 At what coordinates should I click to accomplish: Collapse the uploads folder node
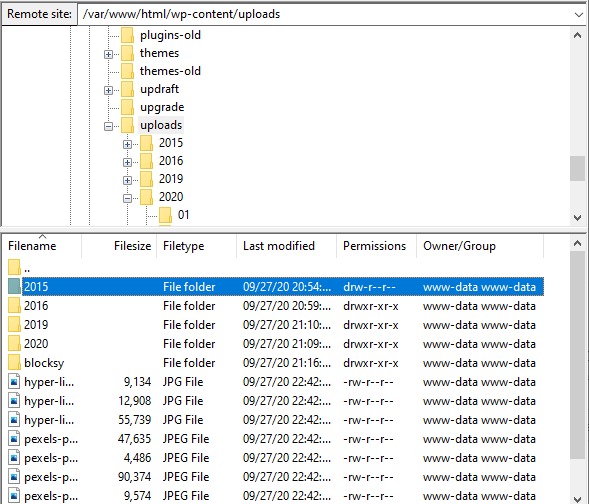[x=109, y=127]
